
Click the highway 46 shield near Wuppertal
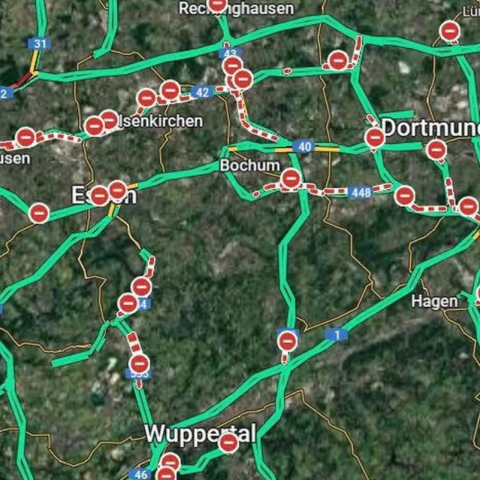tap(140, 474)
